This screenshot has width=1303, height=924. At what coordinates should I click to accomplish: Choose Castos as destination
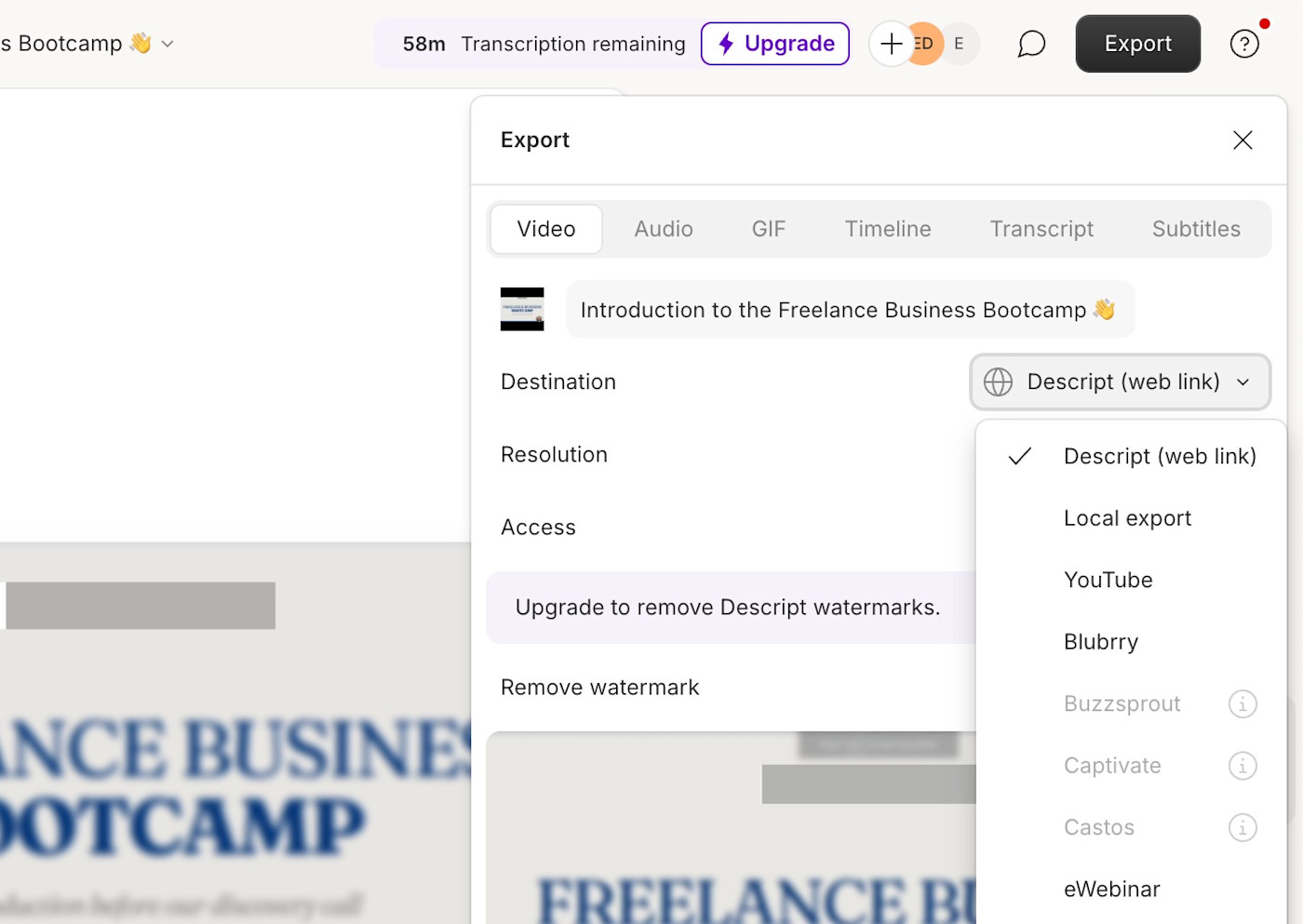pyautogui.click(x=1099, y=827)
